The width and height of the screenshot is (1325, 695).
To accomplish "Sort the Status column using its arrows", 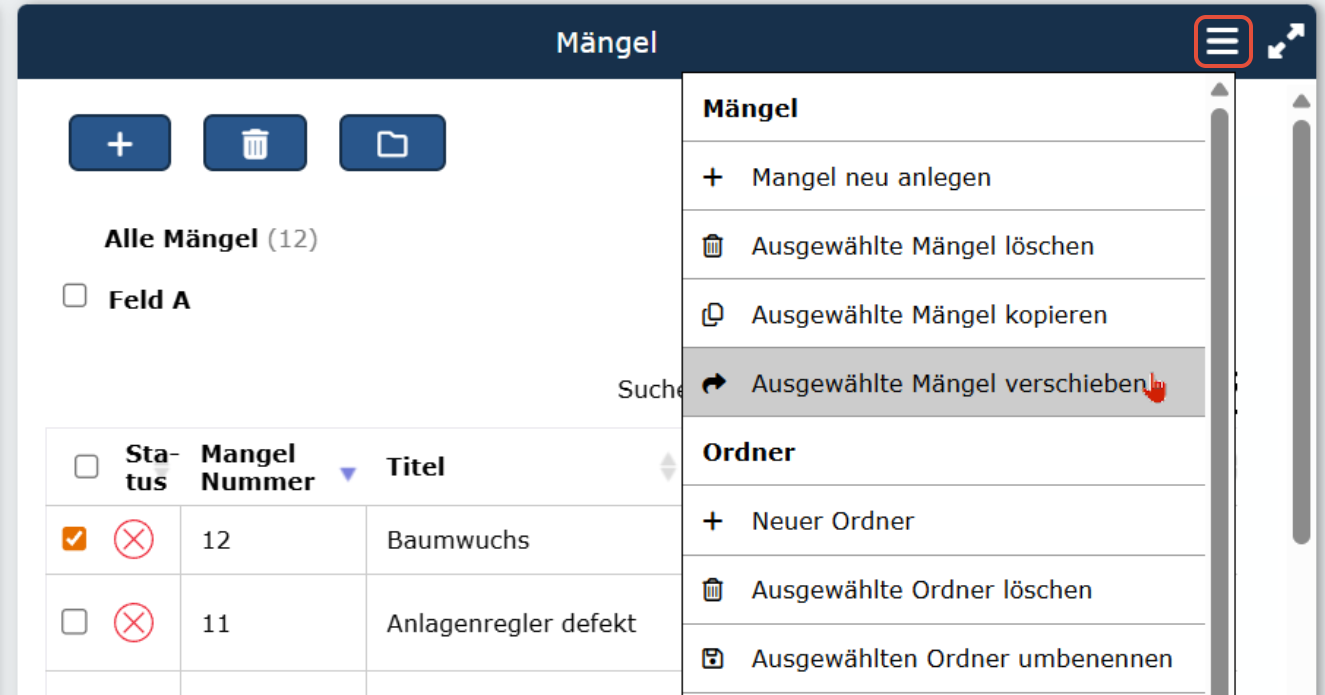I will (x=161, y=466).
